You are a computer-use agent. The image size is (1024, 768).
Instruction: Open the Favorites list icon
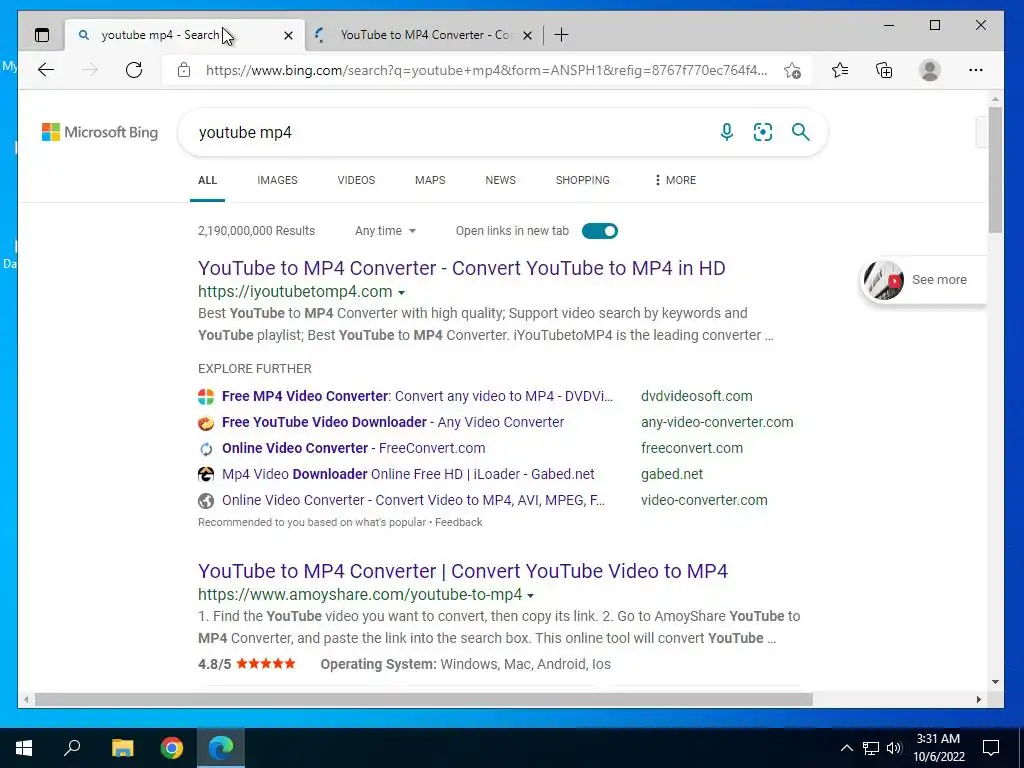click(x=840, y=70)
